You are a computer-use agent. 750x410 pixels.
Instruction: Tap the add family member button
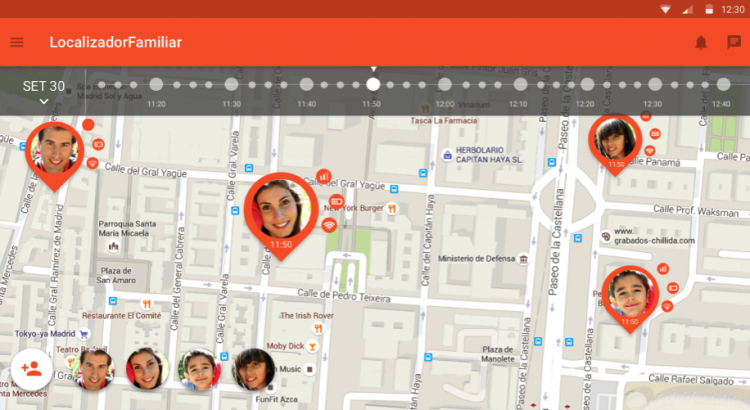[x=32, y=369]
